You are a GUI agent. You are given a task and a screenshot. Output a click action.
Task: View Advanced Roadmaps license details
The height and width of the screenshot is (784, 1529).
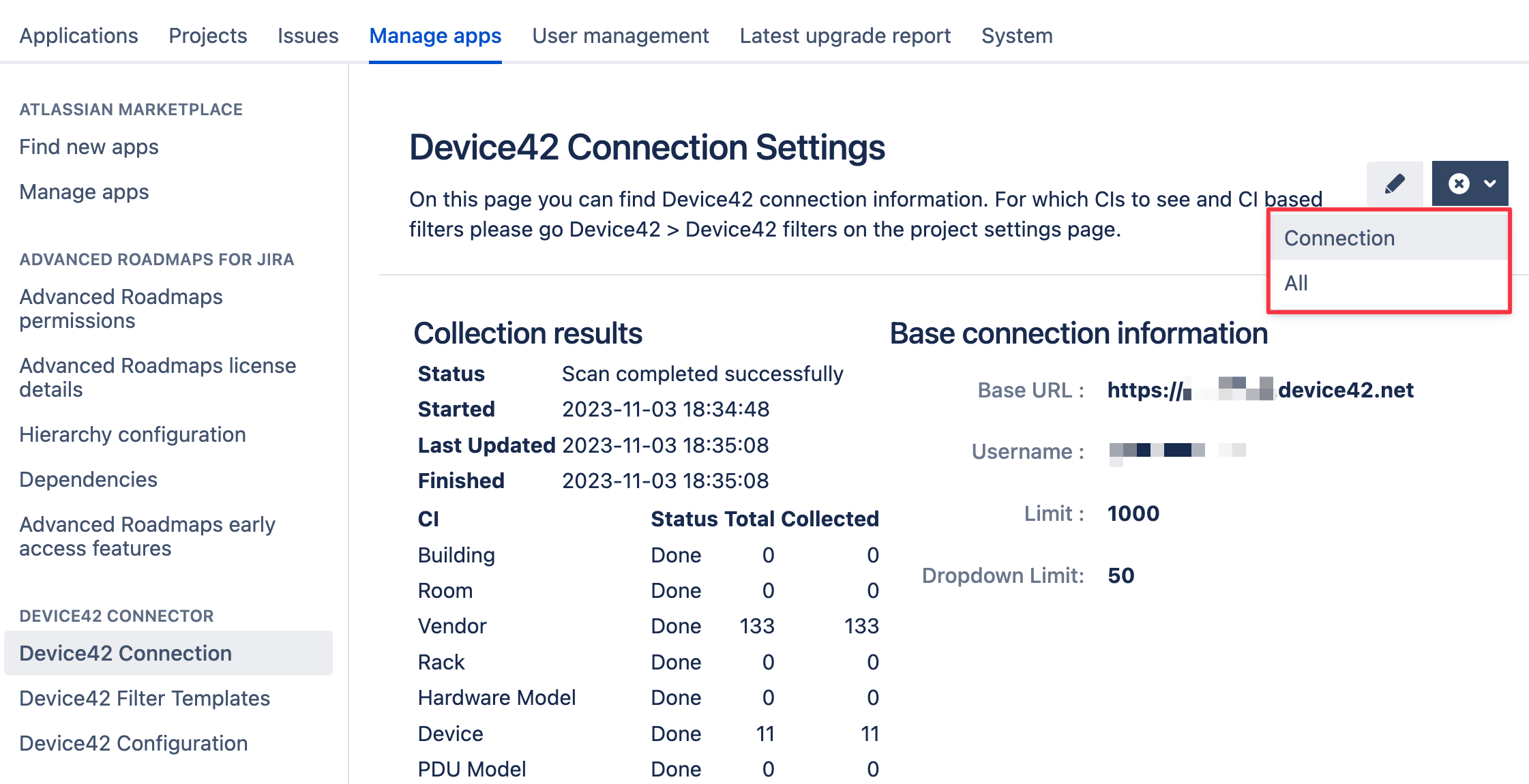pos(158,377)
